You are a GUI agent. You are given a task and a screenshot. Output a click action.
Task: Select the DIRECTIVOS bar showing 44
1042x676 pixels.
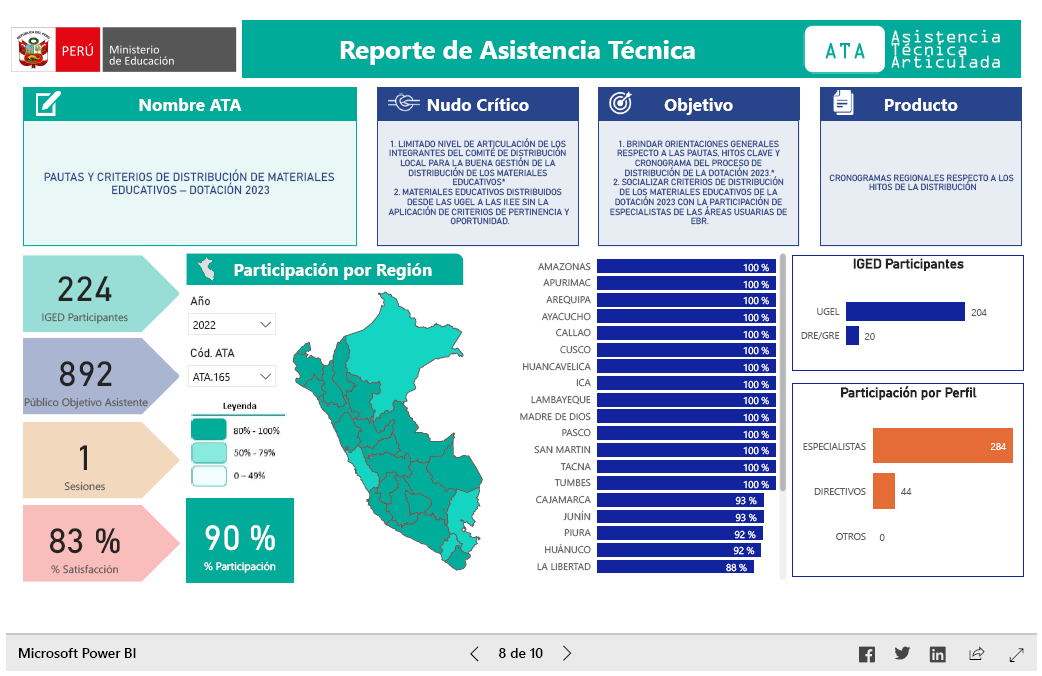[884, 491]
